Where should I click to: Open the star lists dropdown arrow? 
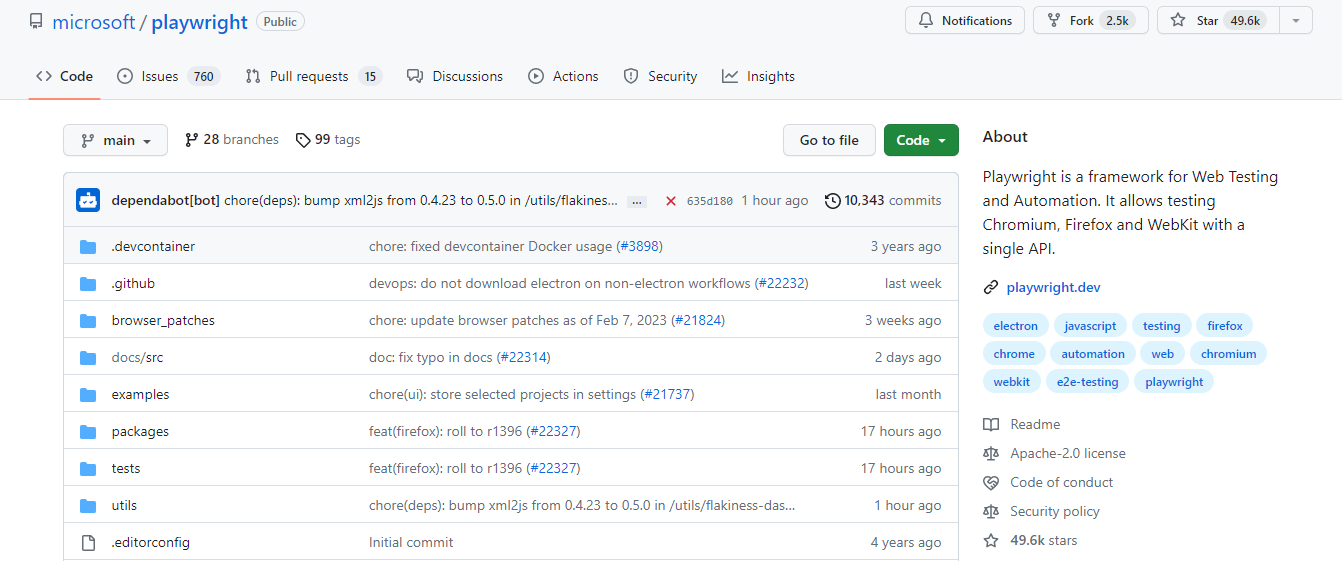pos(1295,20)
